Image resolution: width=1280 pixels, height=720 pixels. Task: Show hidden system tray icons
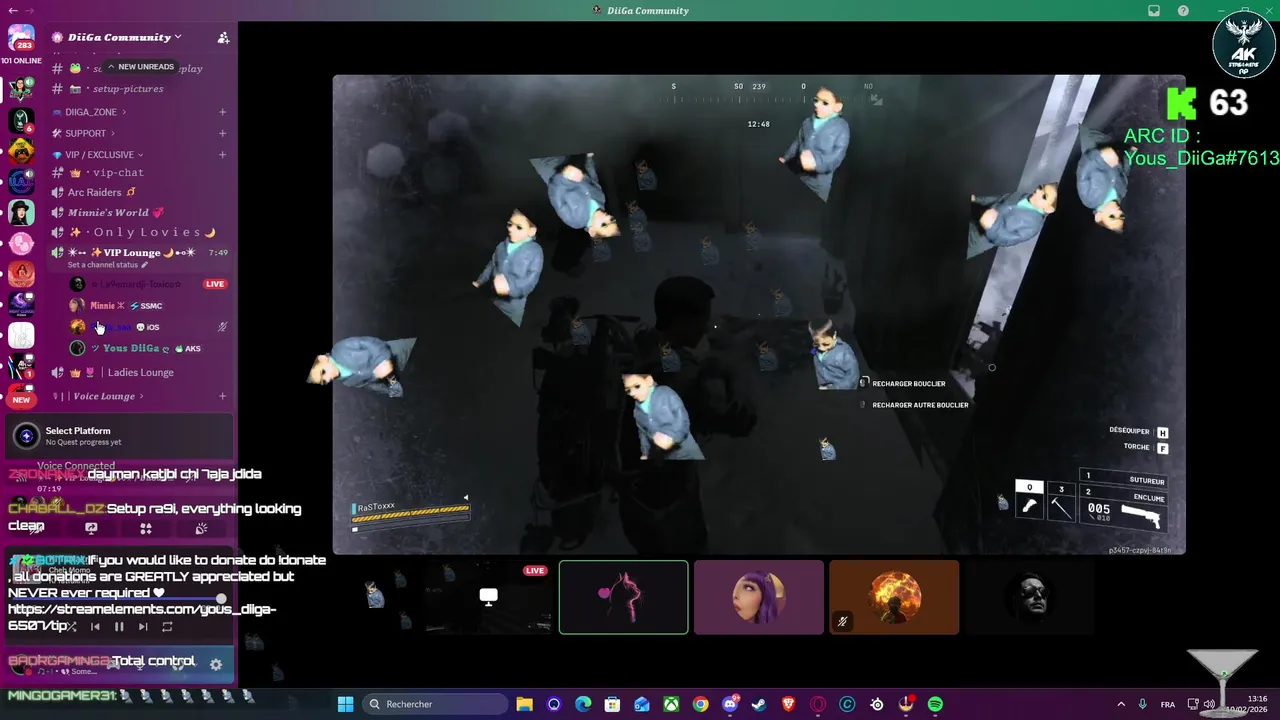click(x=1121, y=704)
